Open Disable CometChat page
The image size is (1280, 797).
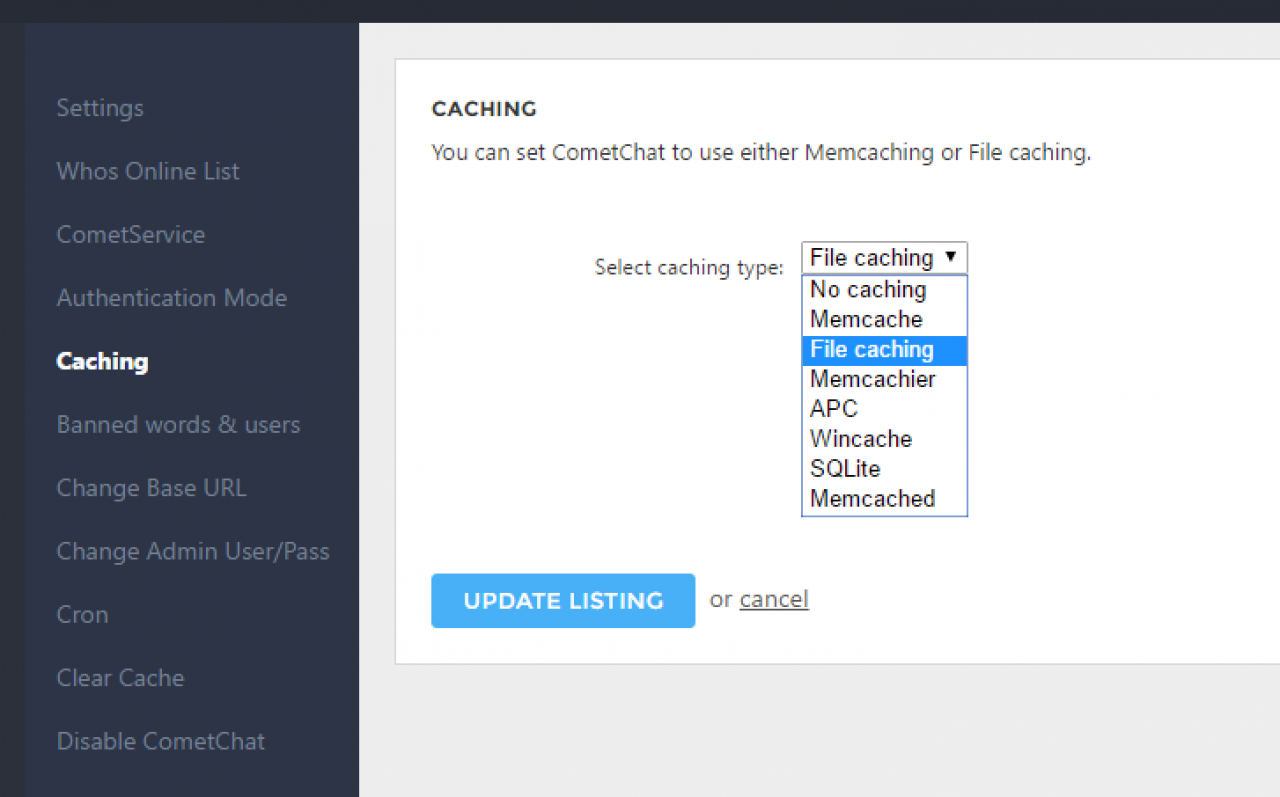point(161,741)
